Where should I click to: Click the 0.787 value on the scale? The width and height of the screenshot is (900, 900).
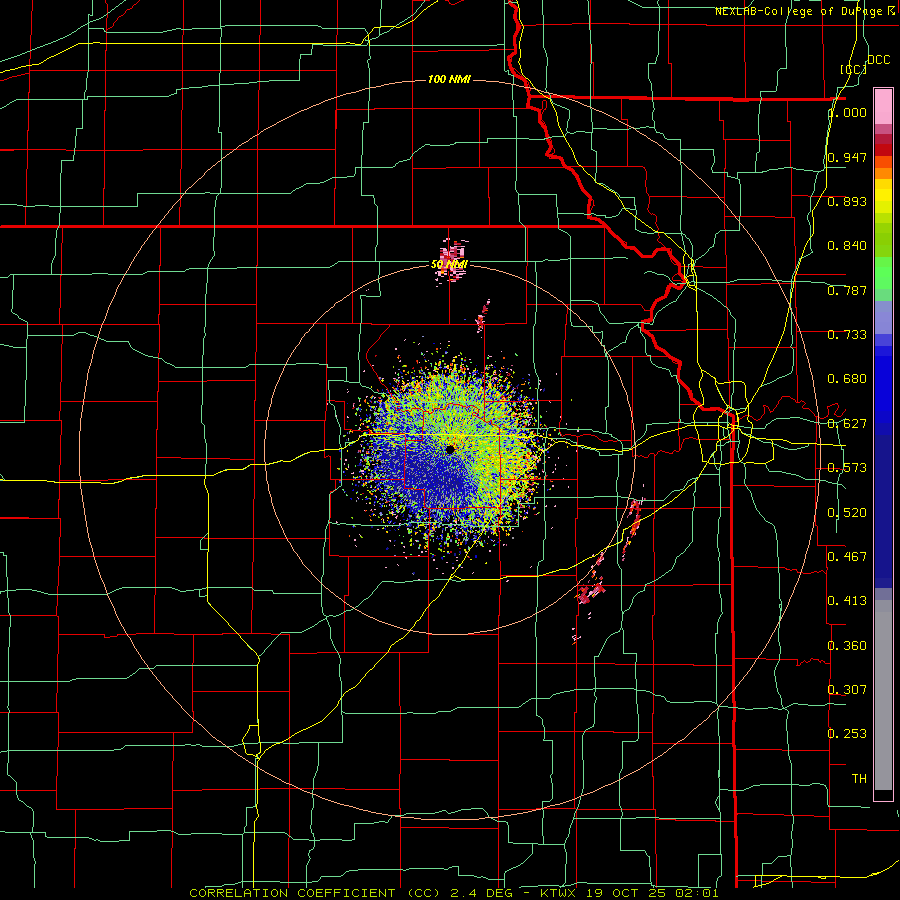(x=847, y=290)
